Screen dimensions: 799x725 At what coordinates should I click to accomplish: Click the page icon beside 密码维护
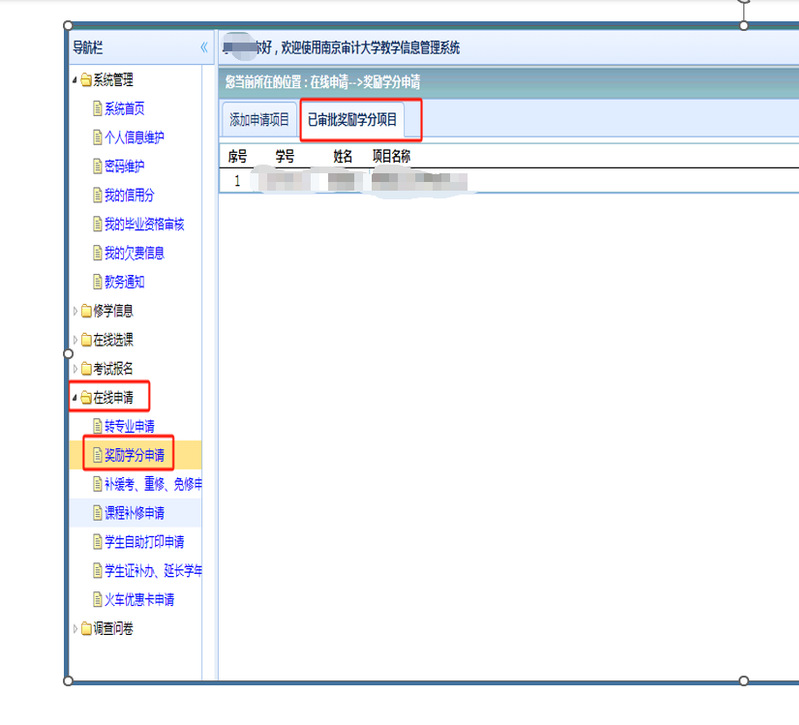97,166
